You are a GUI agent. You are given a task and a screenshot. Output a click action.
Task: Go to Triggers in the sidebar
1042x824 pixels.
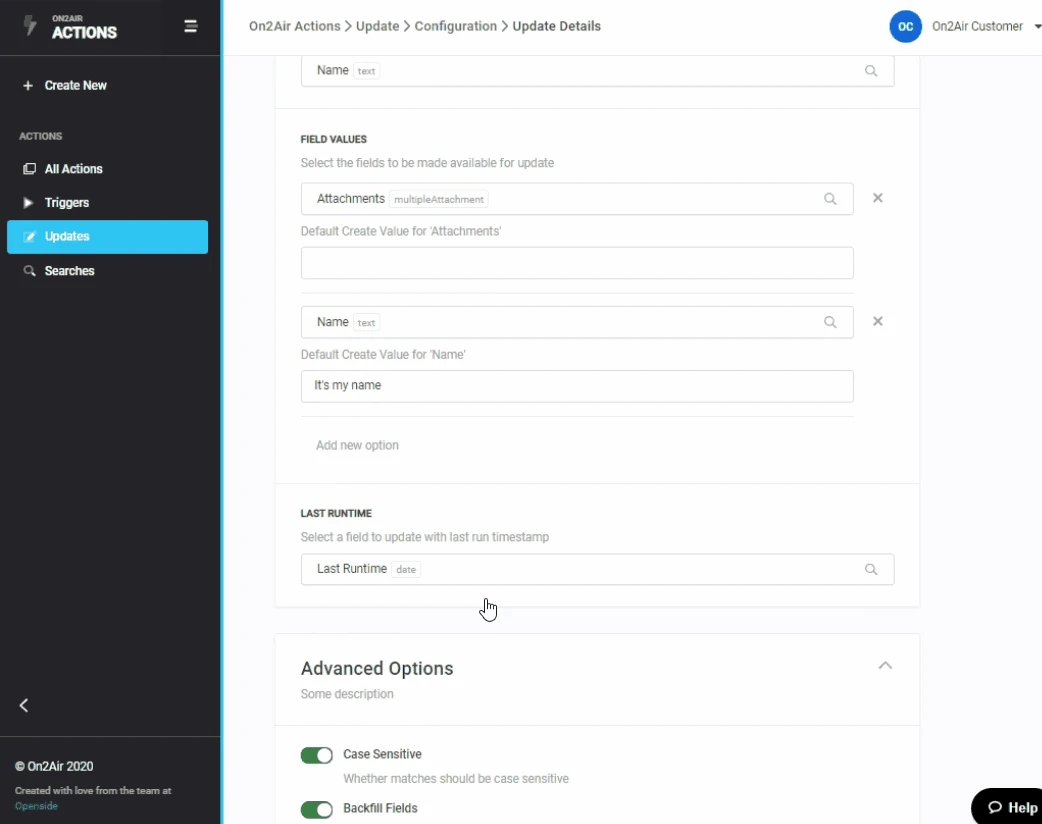[66, 203]
